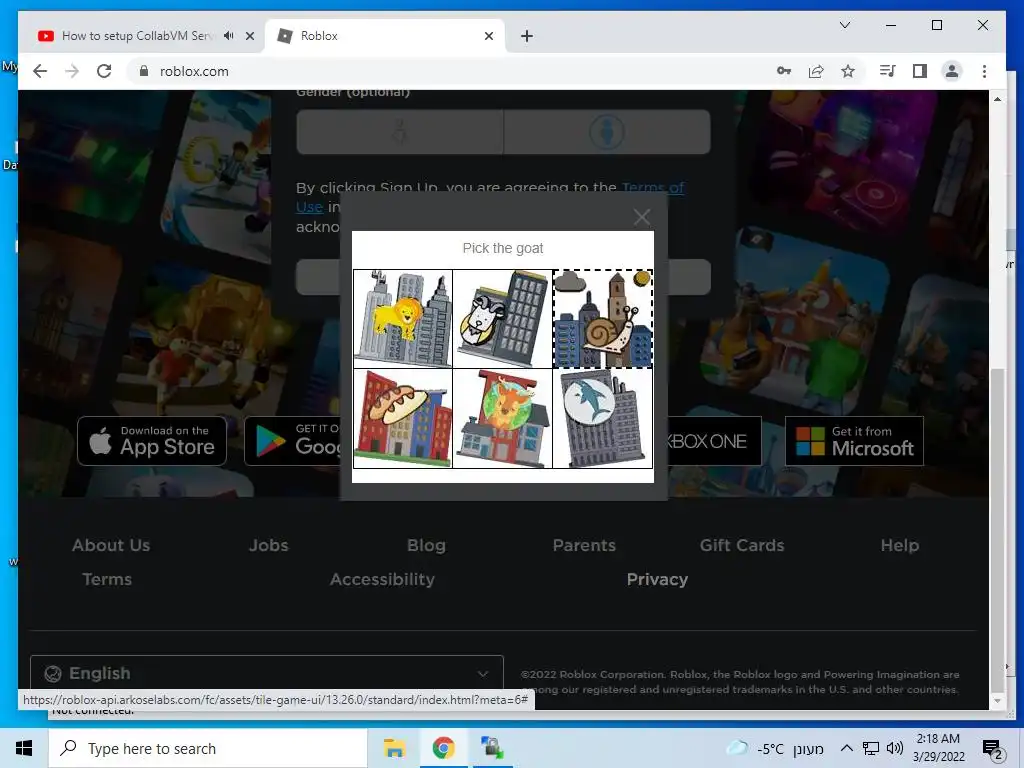This screenshot has height=768, width=1024.
Task: Share this page via share icon
Action: pos(816,71)
